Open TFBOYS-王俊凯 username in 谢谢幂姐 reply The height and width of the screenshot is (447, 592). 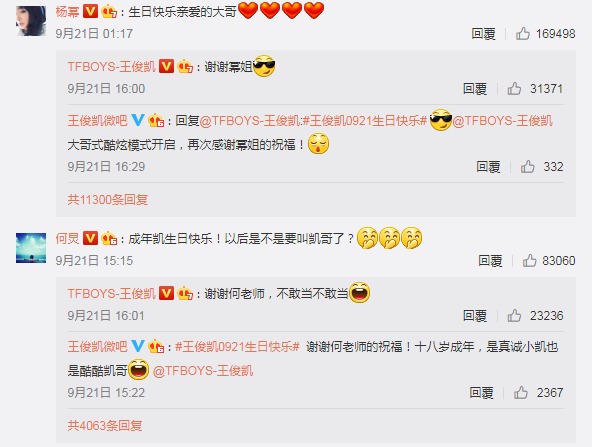point(112,67)
